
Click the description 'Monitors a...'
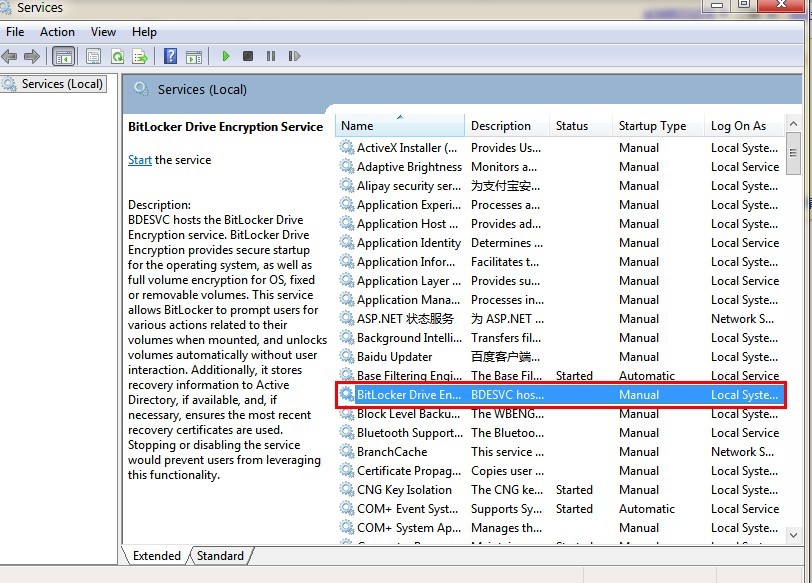click(503, 167)
